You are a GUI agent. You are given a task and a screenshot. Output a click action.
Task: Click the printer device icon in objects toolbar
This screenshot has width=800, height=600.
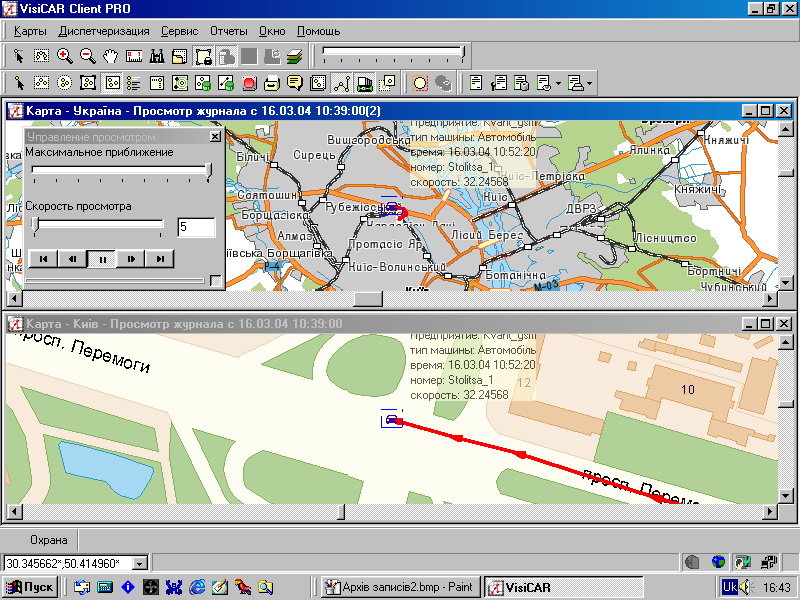tap(272, 83)
